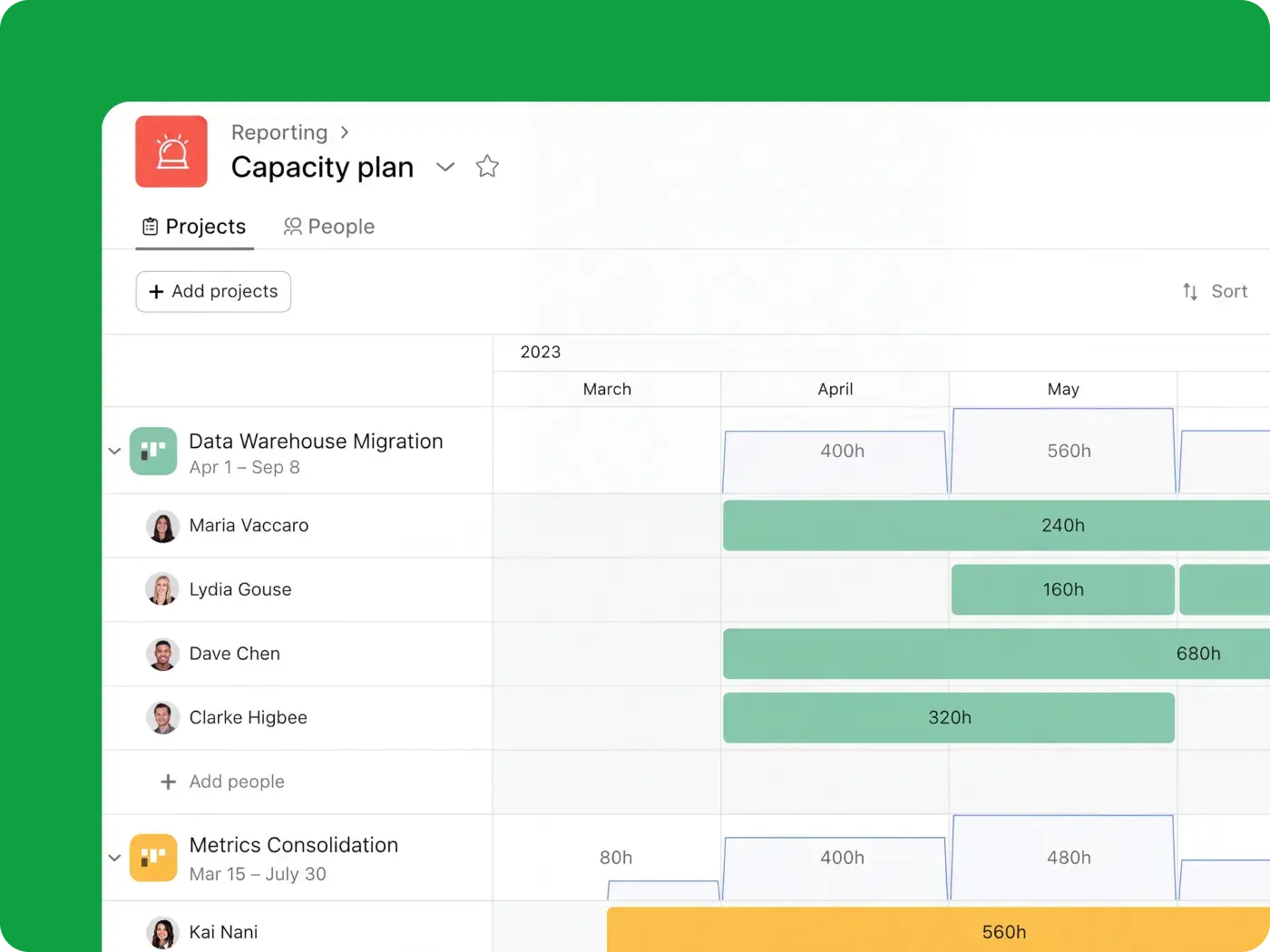Screen dimensions: 1270x952
Task: Click the Data Warehouse Migration project name
Action: point(316,442)
